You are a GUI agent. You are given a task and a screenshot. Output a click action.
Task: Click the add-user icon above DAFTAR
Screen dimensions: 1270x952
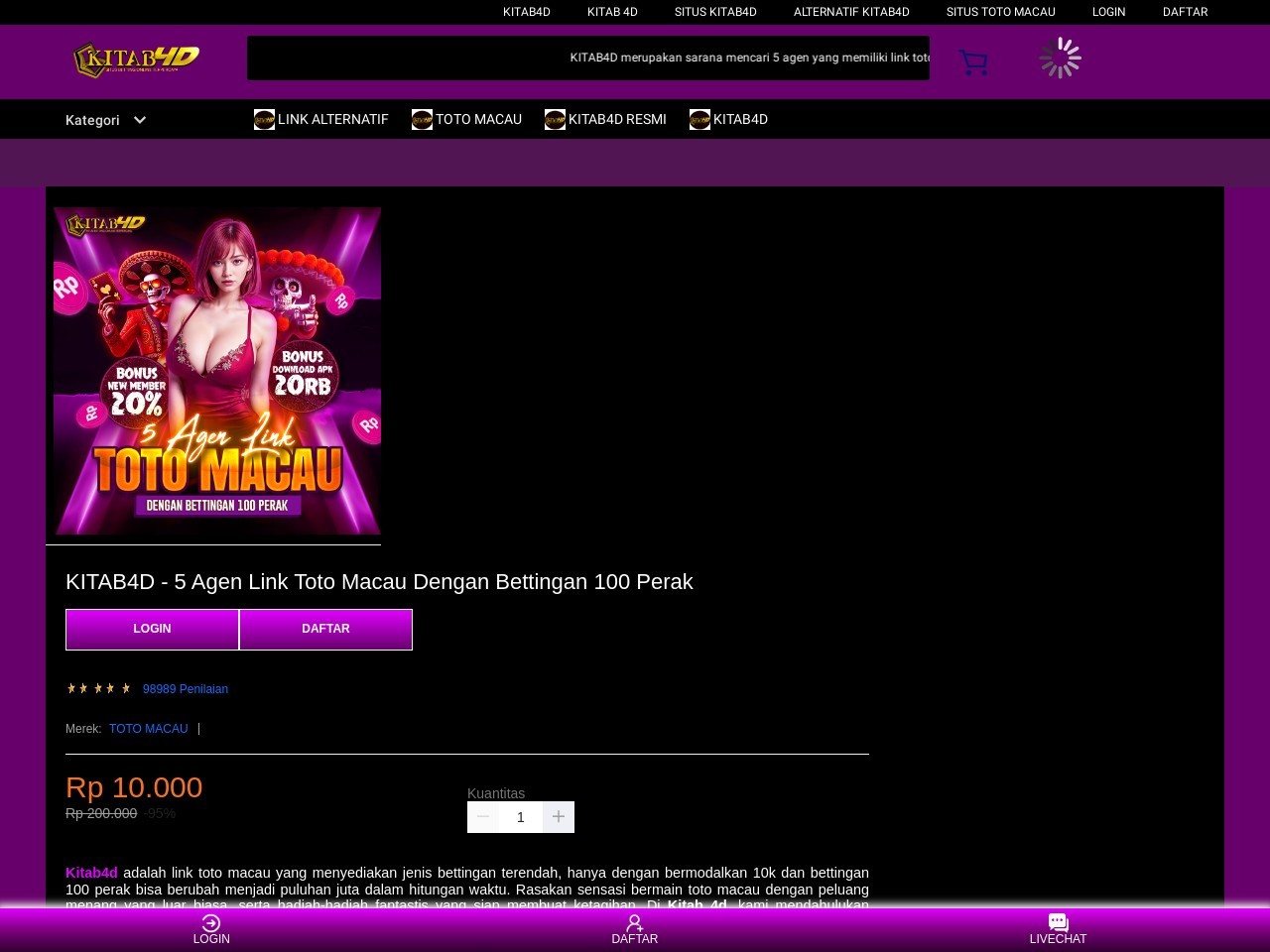point(635,923)
